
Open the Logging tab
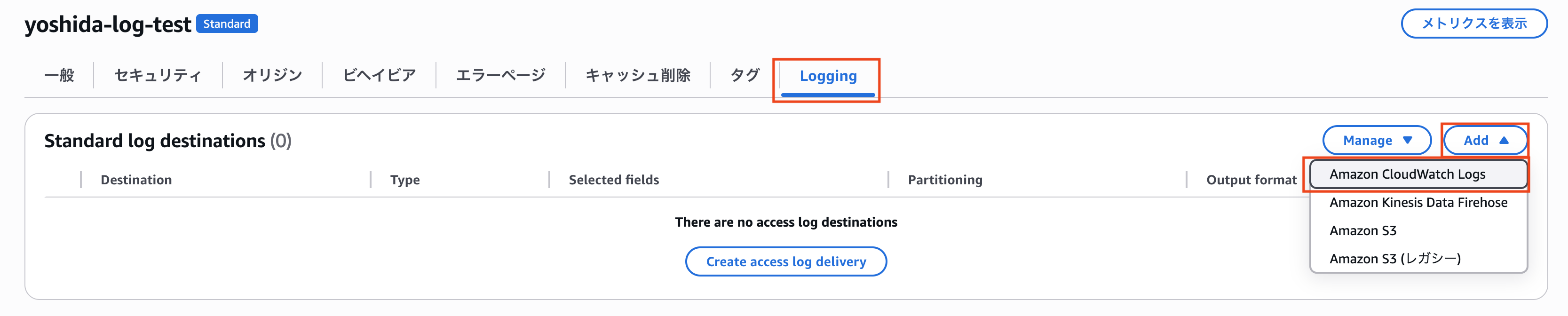click(828, 76)
